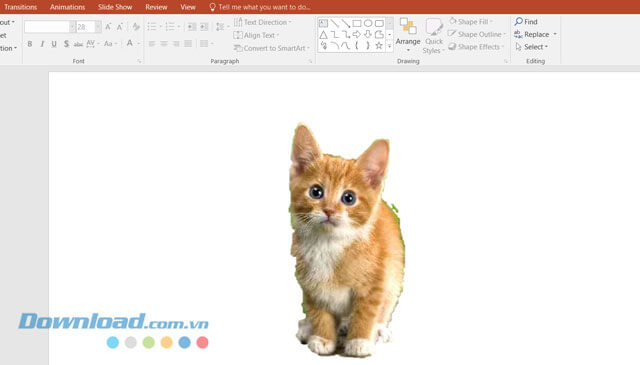Select the Rounded Rectangle shape
The width and height of the screenshot is (640, 365).
pyautogui.click(x=379, y=23)
